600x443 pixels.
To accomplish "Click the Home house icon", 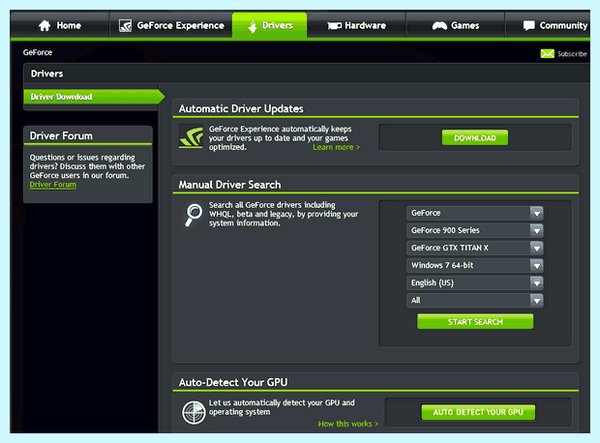I will tap(44, 26).
